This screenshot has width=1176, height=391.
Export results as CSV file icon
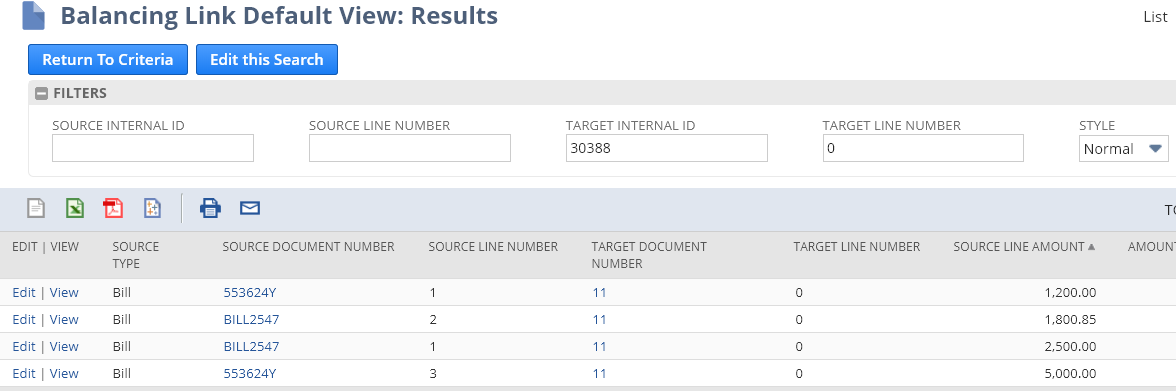coord(35,208)
